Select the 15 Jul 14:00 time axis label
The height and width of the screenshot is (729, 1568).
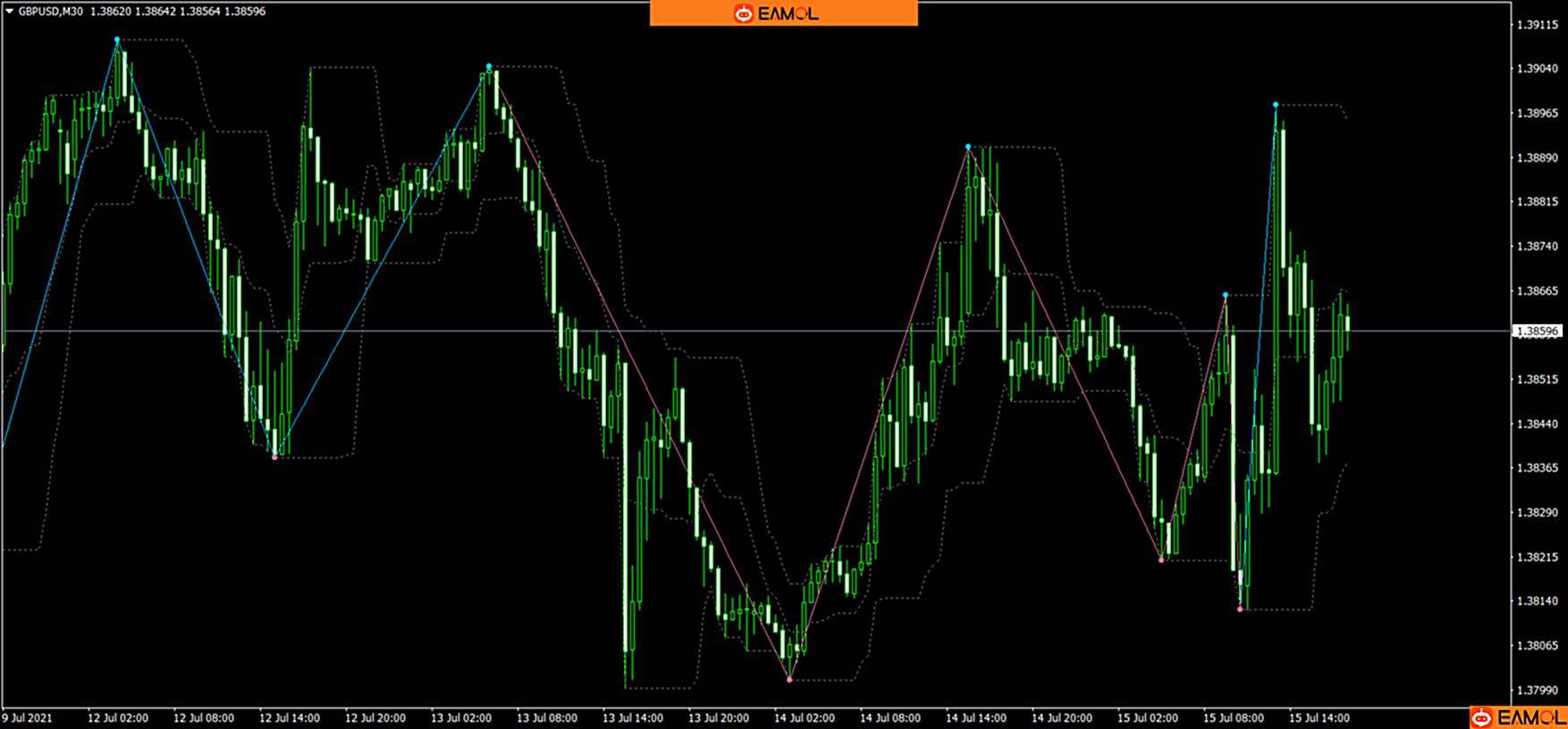tap(1319, 718)
